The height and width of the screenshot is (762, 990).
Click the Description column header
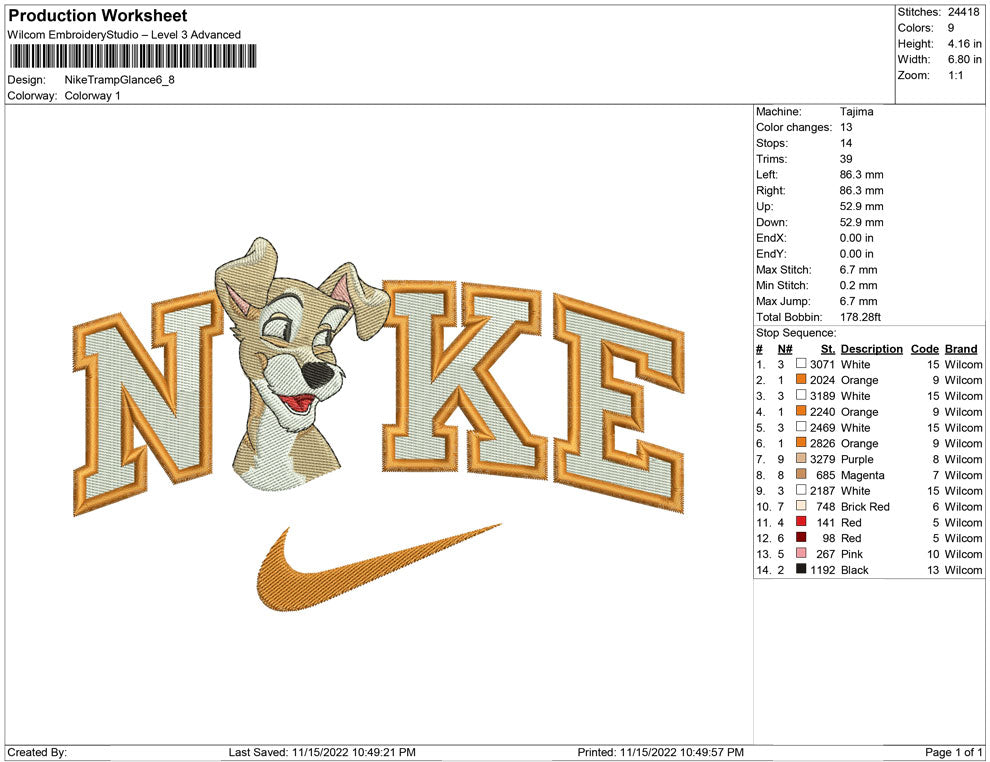[x=871, y=349]
